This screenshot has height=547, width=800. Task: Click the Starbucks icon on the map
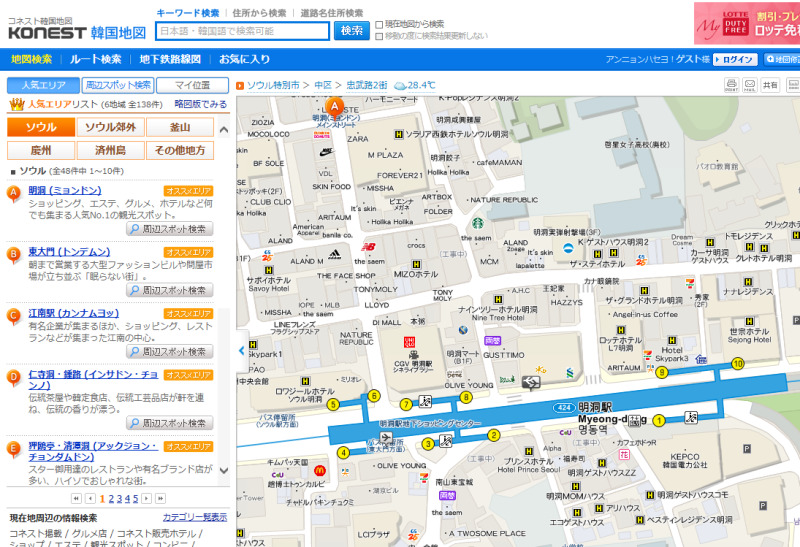[x=478, y=225]
